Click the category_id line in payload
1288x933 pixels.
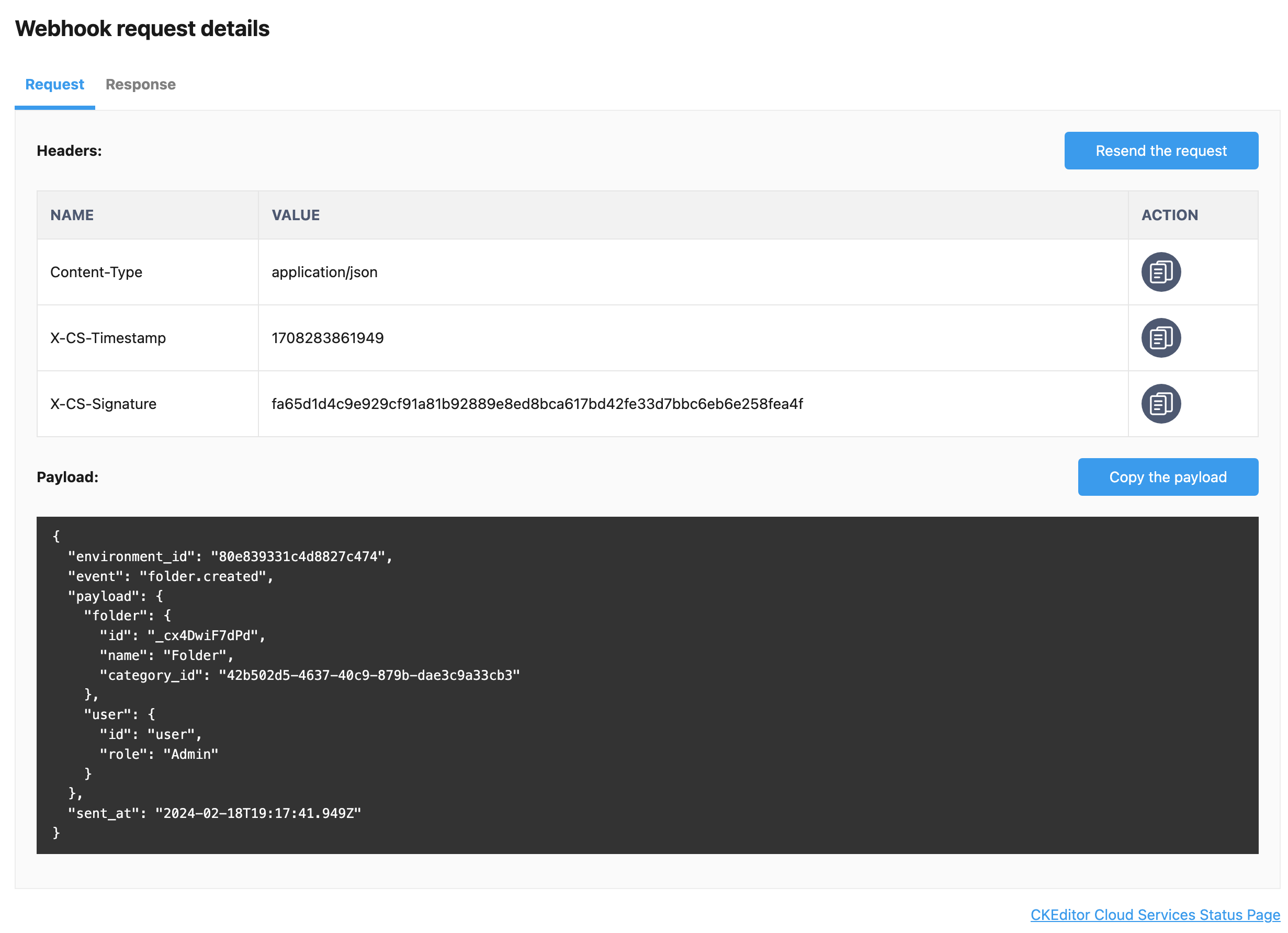(310, 675)
